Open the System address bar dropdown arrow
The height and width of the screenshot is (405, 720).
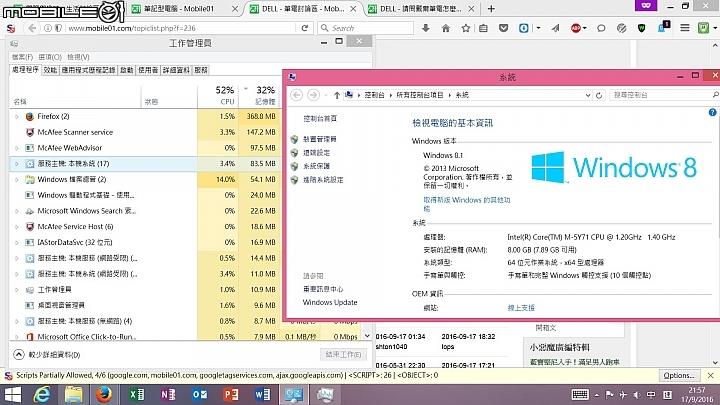pyautogui.click(x=588, y=95)
